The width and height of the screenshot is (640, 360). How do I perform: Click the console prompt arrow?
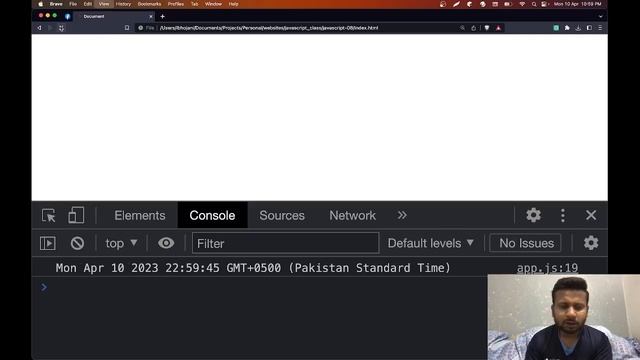pos(44,287)
